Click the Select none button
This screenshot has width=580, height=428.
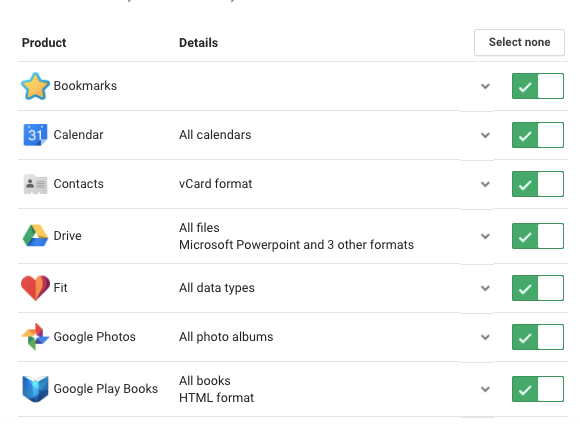tap(519, 43)
